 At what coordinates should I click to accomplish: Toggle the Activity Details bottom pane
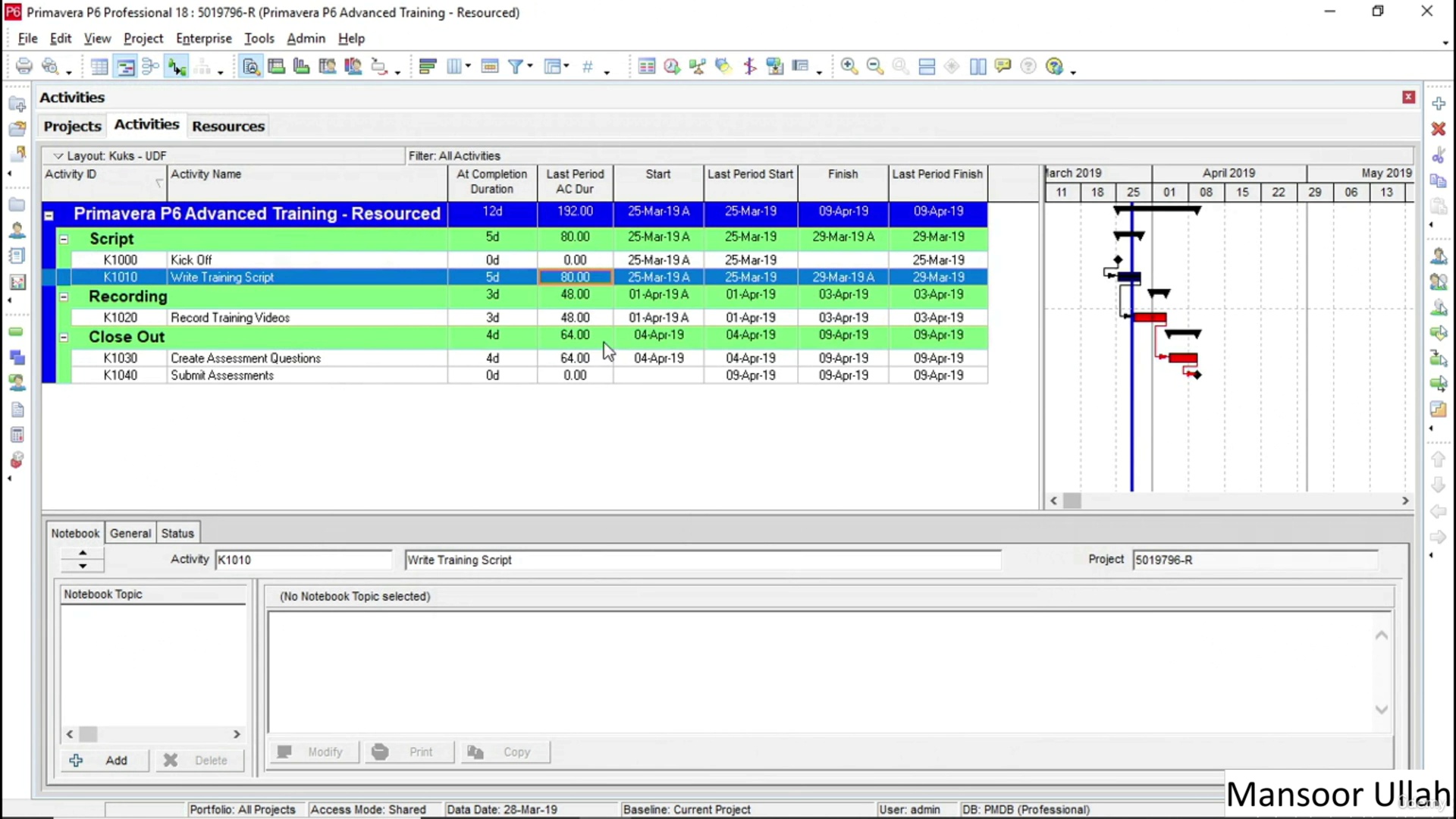250,67
